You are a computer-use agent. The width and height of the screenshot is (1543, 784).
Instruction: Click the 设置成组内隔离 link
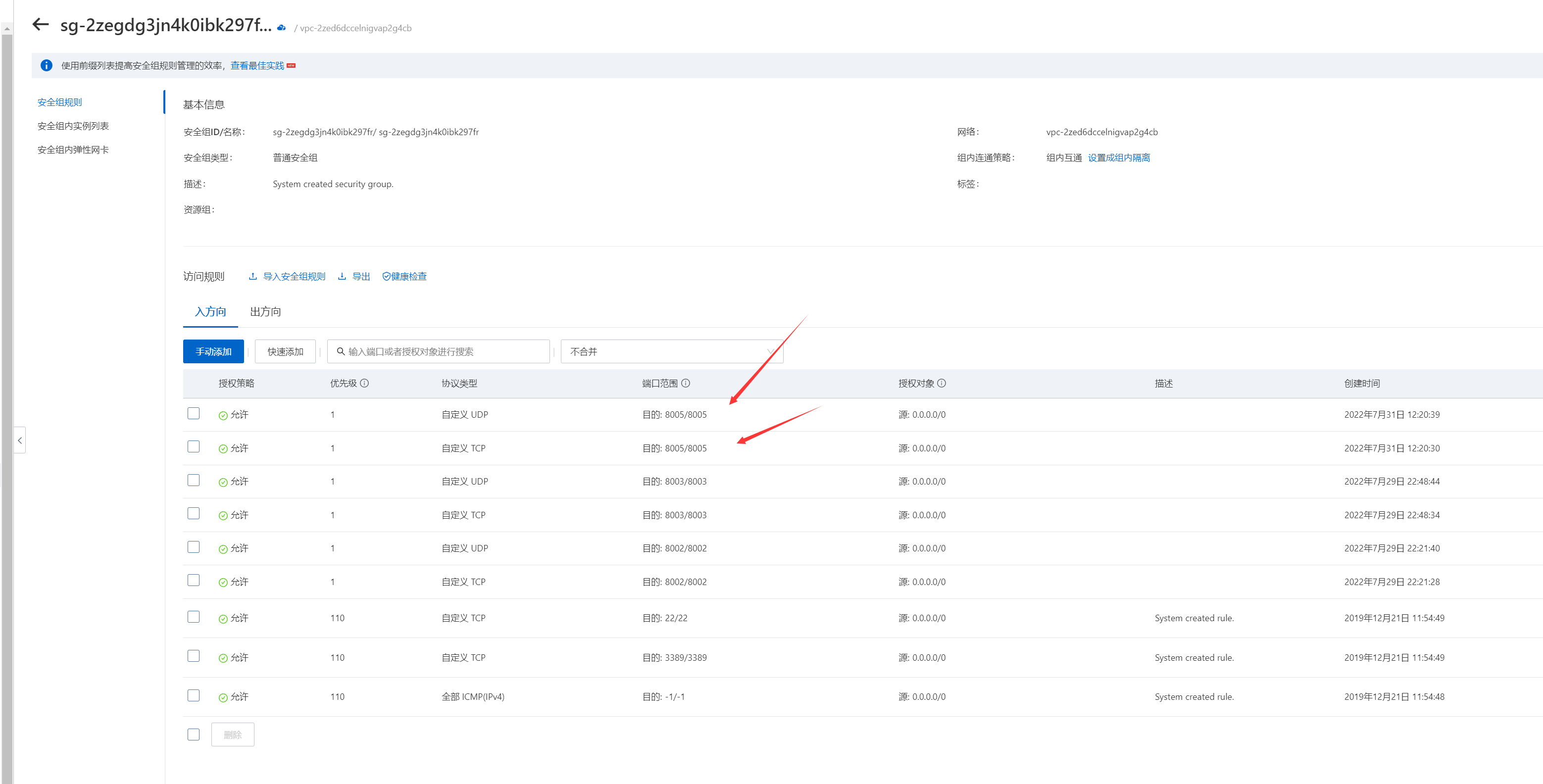tap(1118, 157)
